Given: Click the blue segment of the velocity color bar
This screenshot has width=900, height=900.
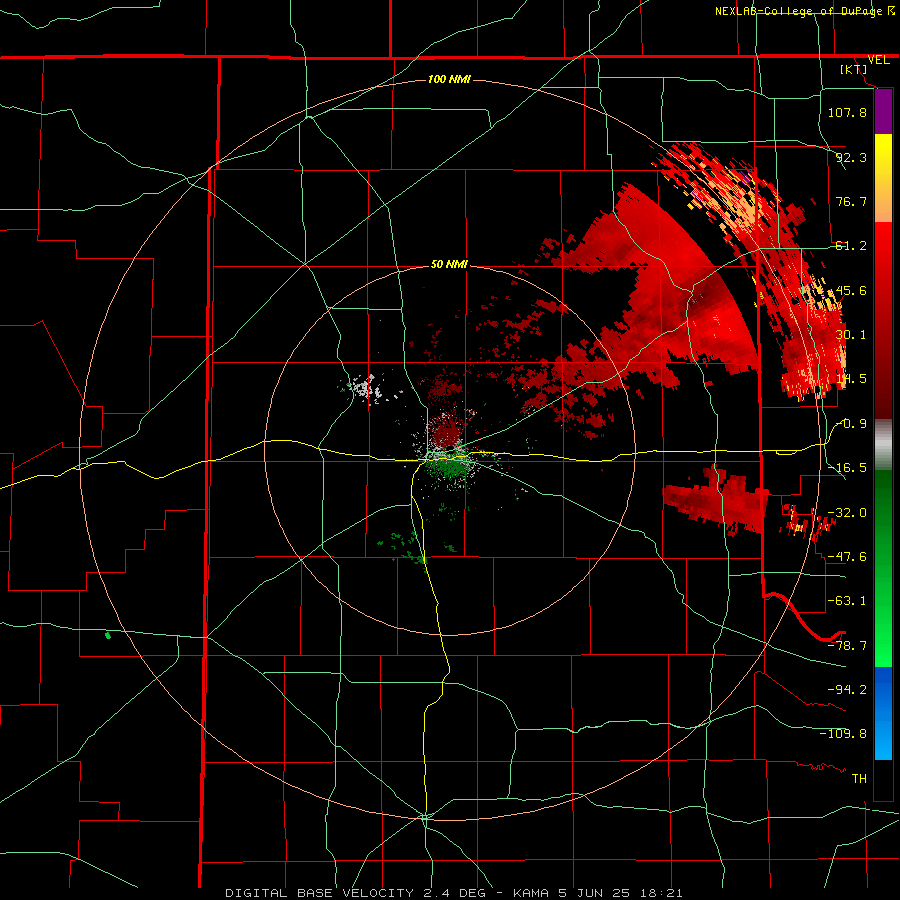Looking at the screenshot, I should point(883,713).
